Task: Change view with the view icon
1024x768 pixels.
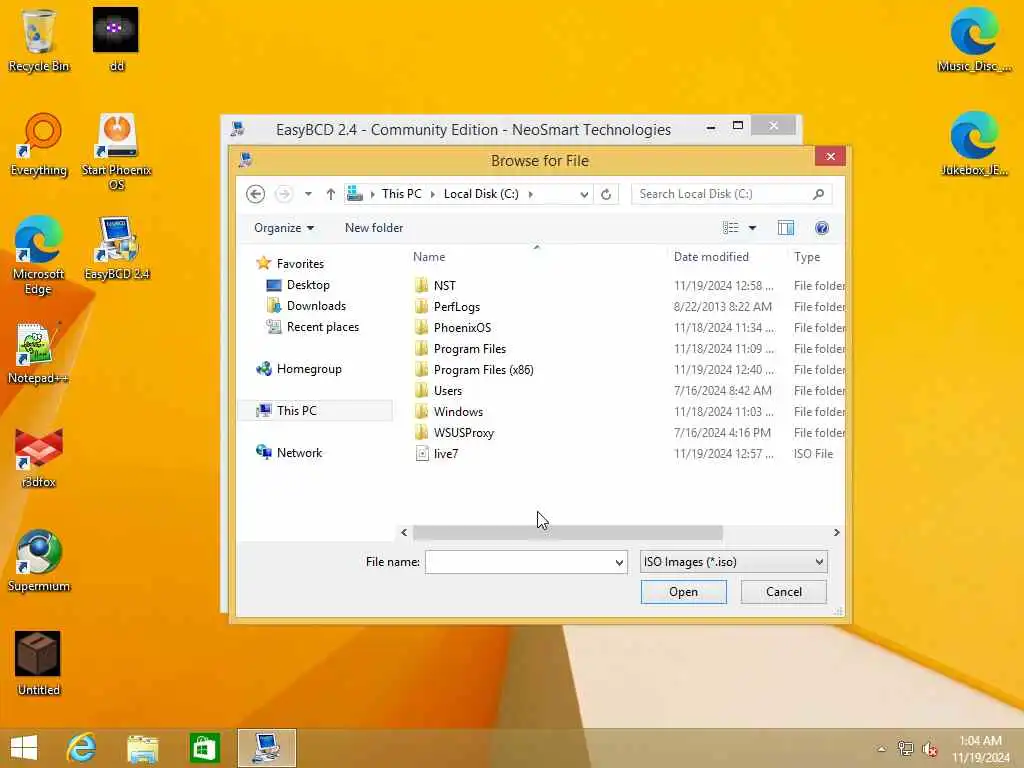Action: (730, 228)
